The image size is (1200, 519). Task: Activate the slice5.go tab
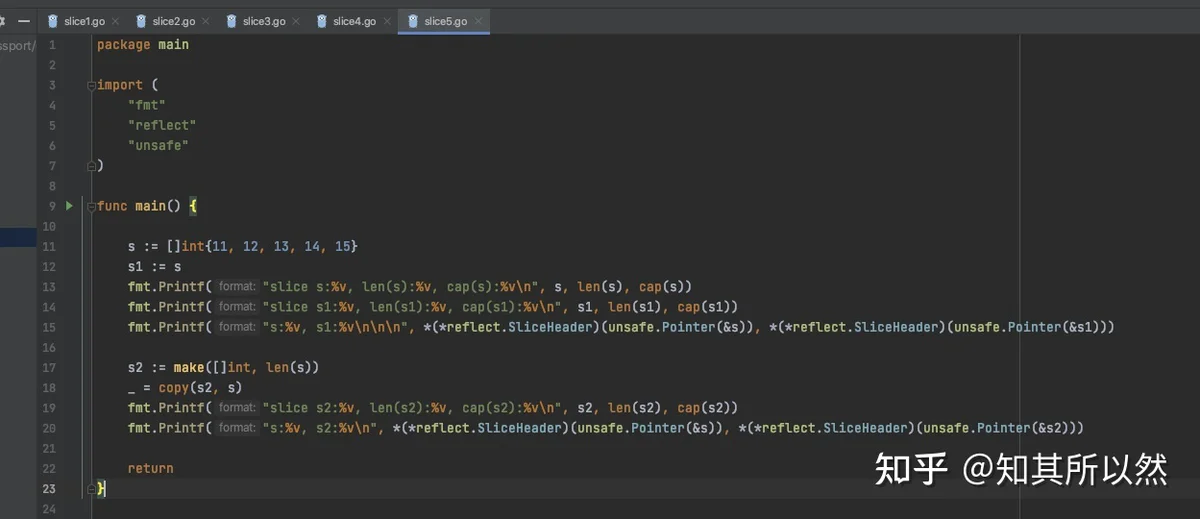(x=446, y=21)
